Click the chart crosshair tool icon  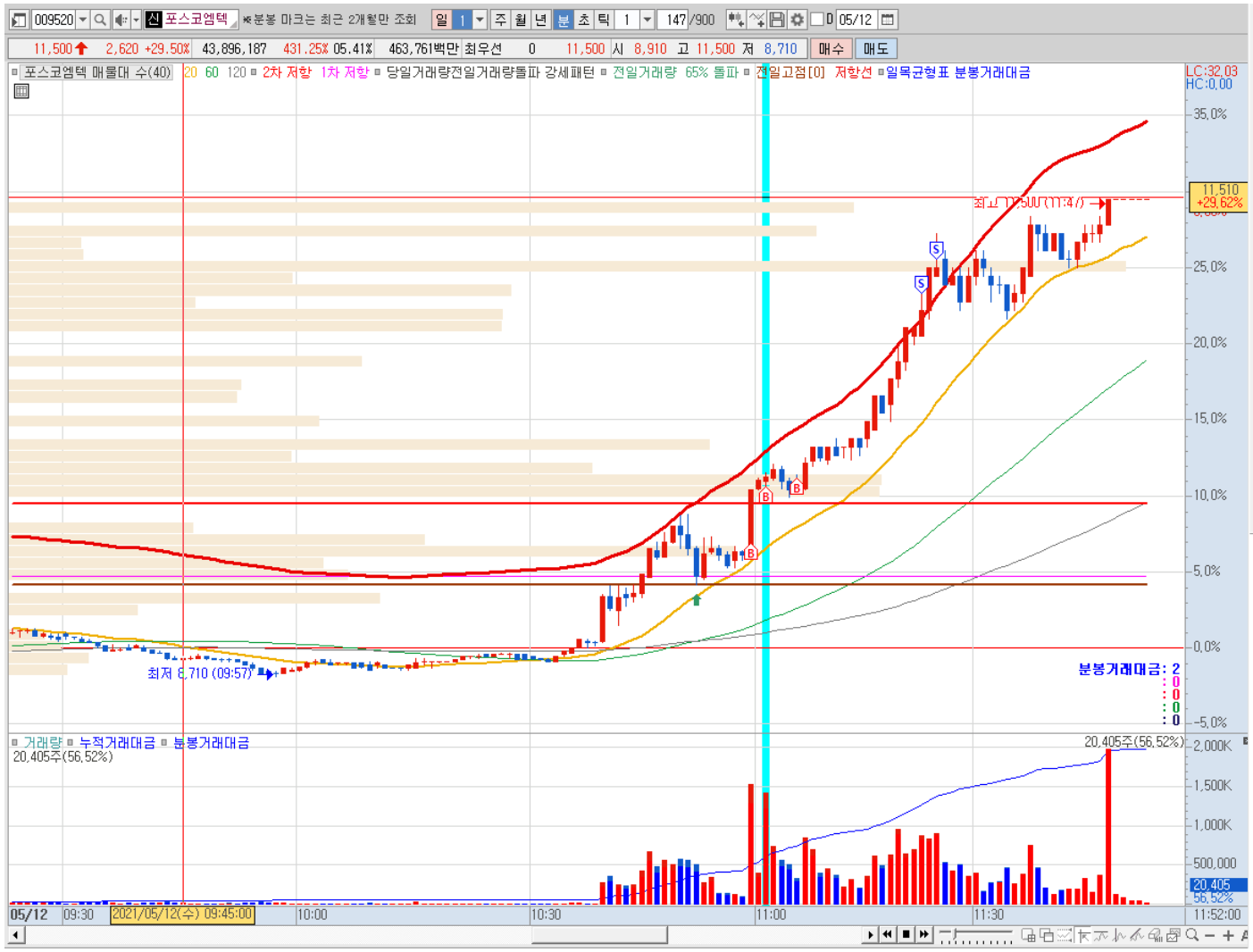736,20
